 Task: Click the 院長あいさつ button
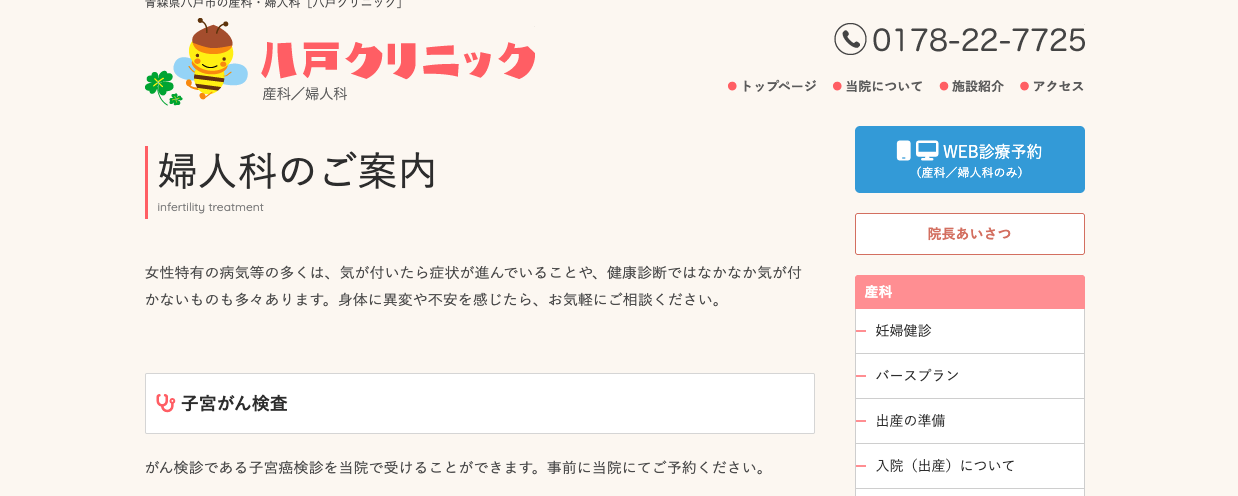click(969, 234)
